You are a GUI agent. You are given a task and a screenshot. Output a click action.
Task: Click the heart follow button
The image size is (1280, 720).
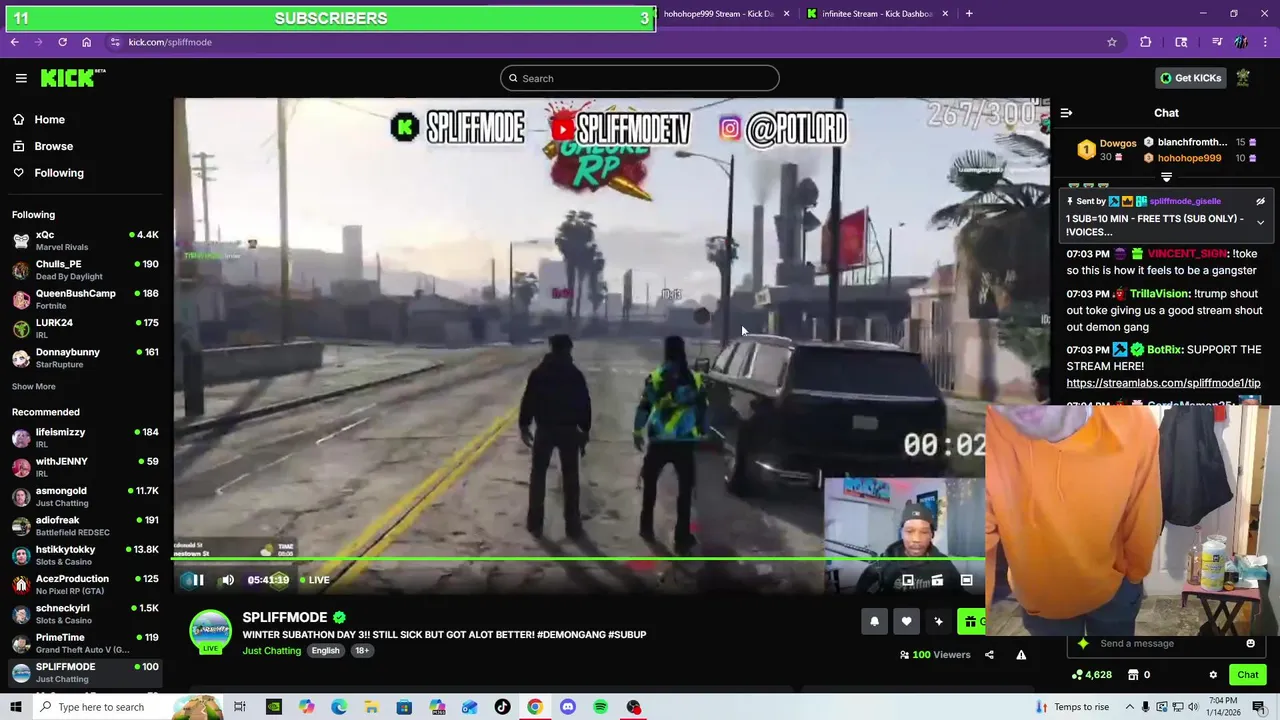pyautogui.click(x=906, y=622)
